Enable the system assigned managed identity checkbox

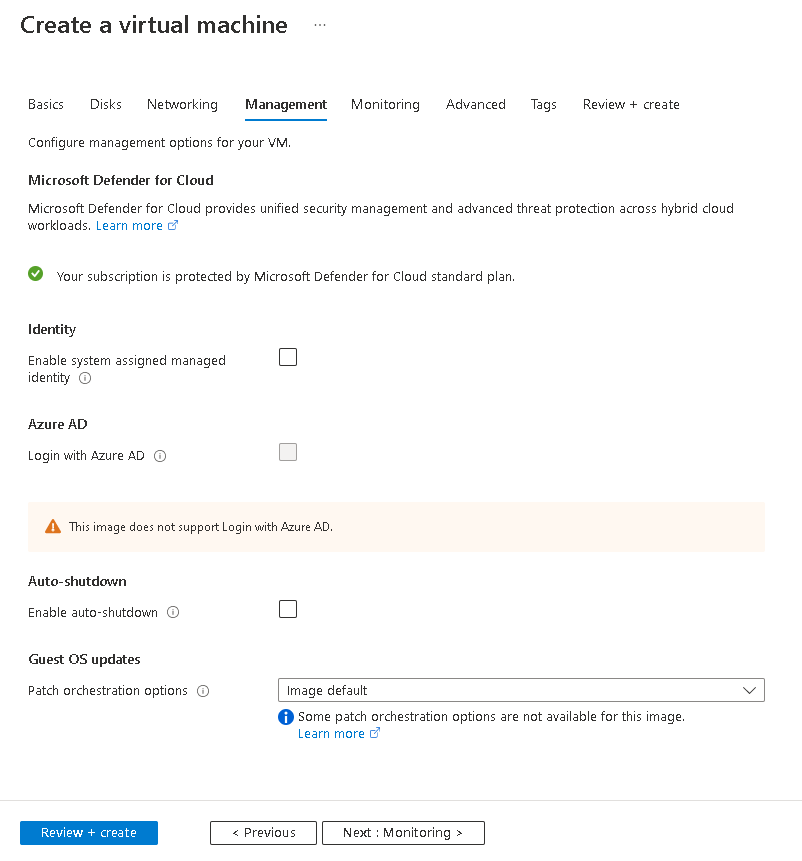pos(288,357)
